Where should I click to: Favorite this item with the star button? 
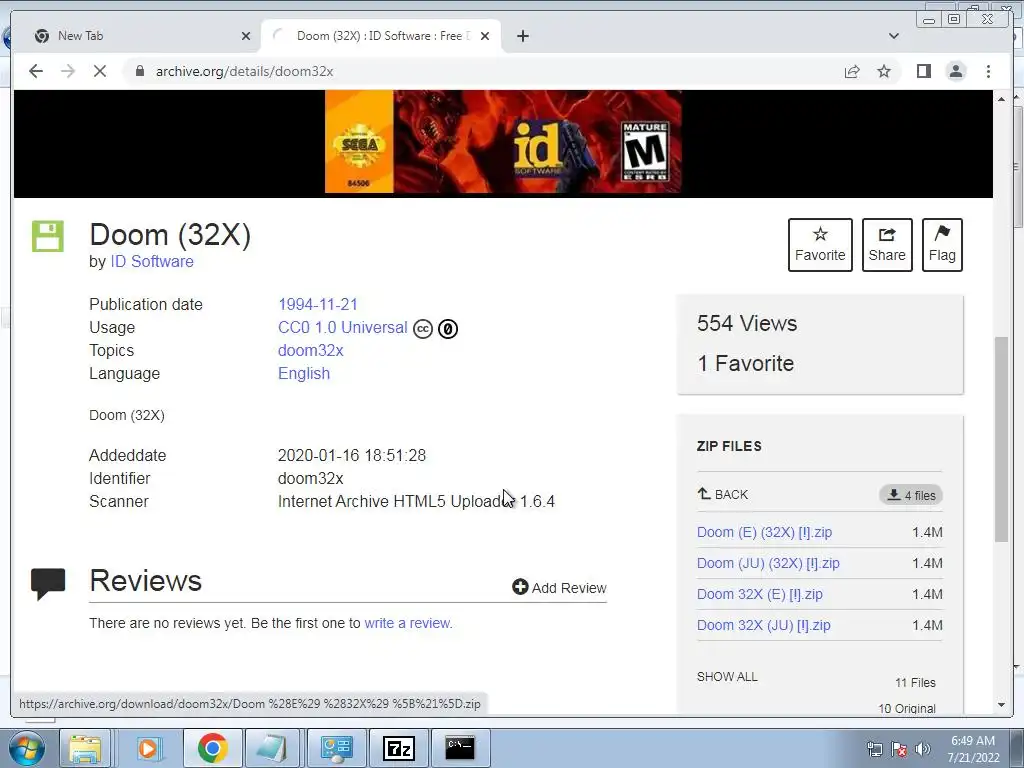pyautogui.click(x=820, y=244)
